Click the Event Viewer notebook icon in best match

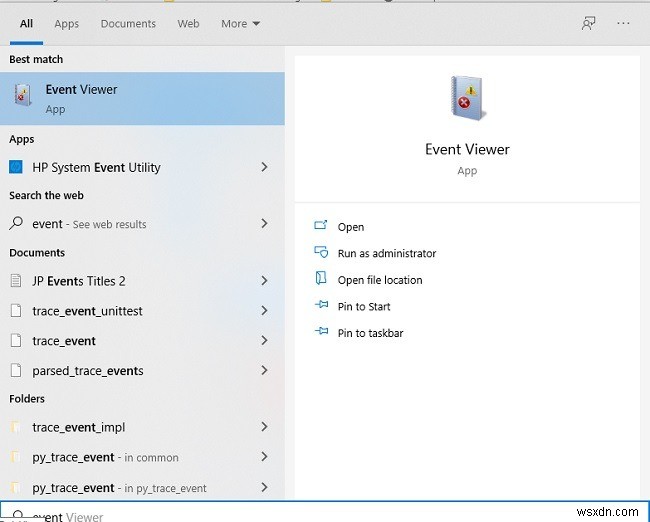22,95
